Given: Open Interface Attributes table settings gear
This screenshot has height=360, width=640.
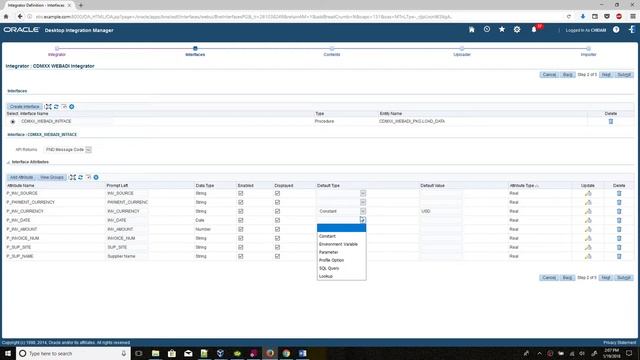Looking at the screenshot, I should (96, 177).
